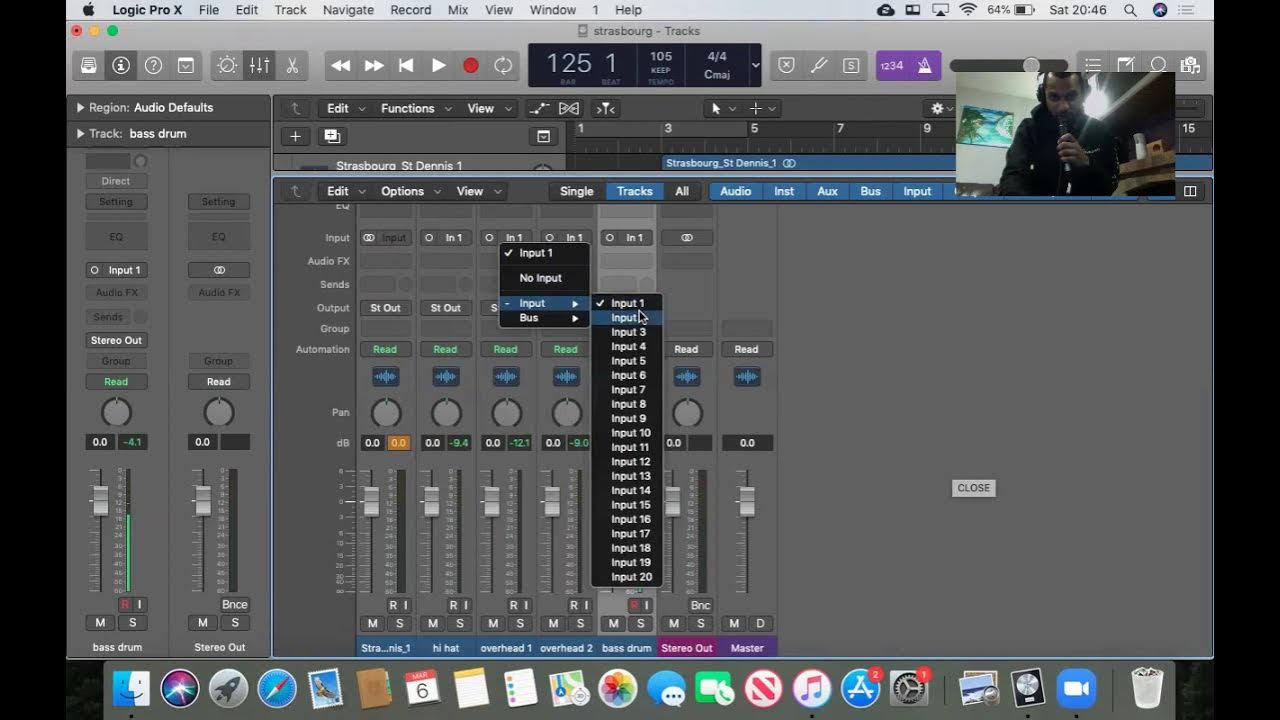The width and height of the screenshot is (1280, 720).
Task: Click the Solo S toolbar icon
Action: coord(851,66)
